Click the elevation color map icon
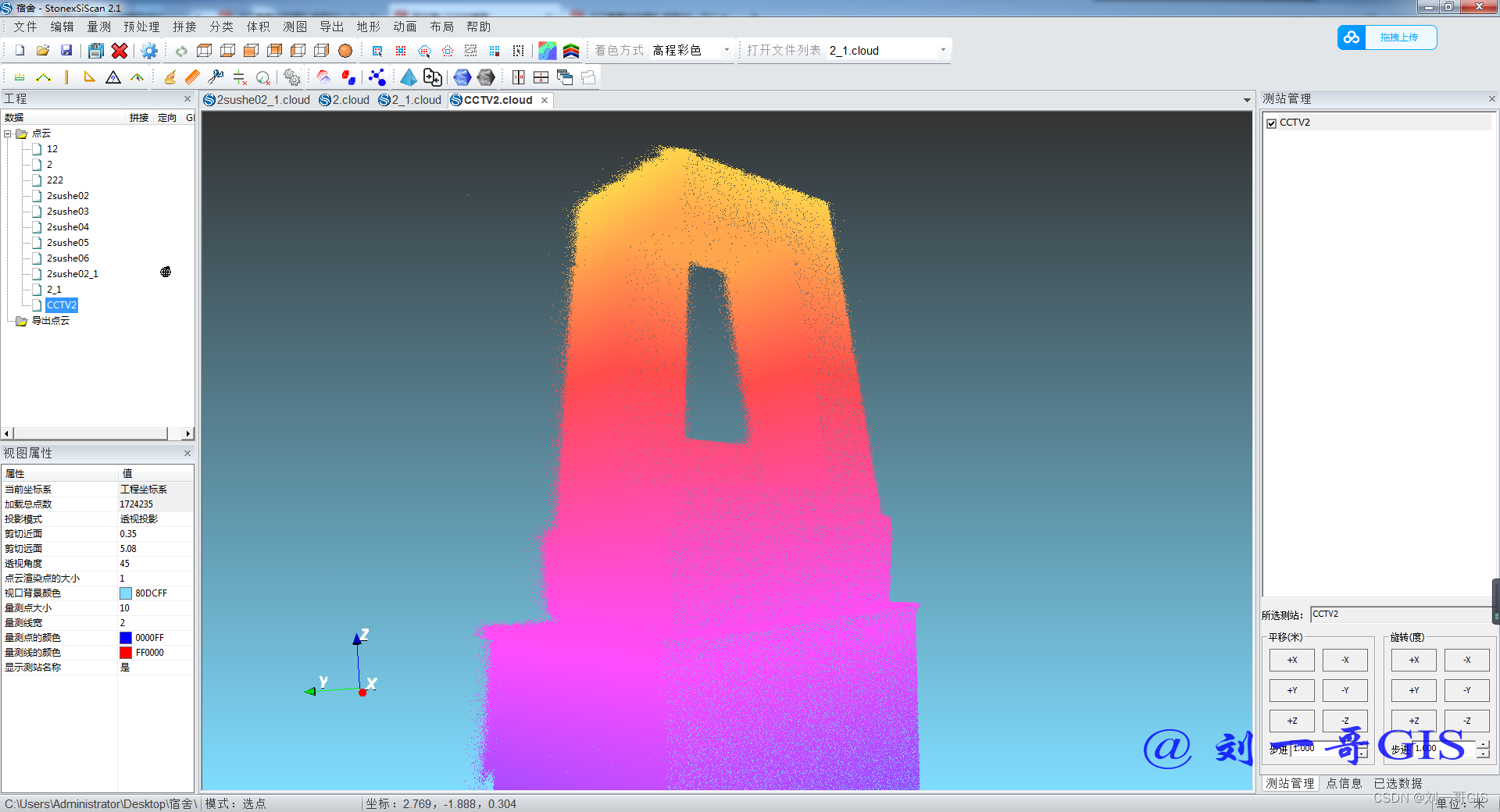The image size is (1500, 812). pyautogui.click(x=548, y=51)
